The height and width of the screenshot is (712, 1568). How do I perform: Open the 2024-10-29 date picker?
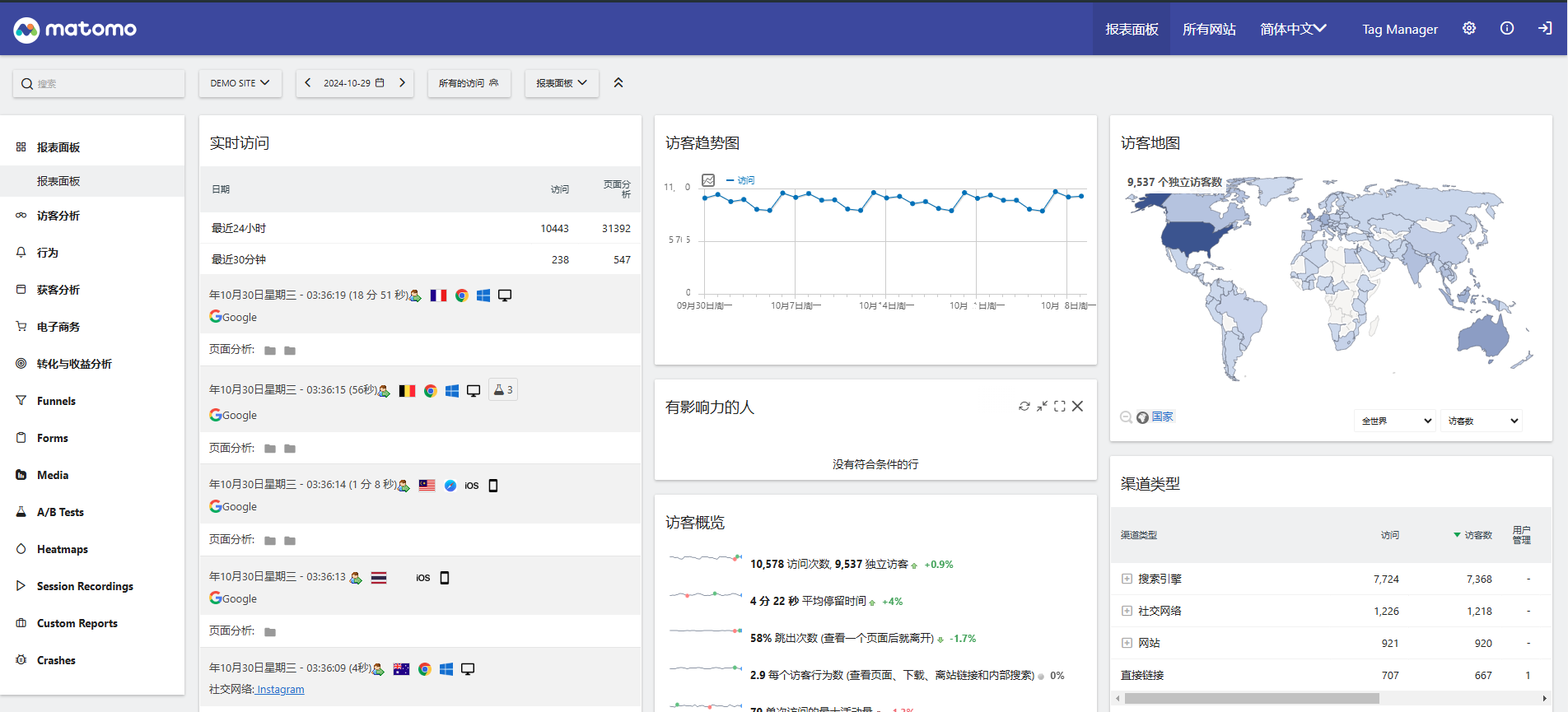click(354, 83)
